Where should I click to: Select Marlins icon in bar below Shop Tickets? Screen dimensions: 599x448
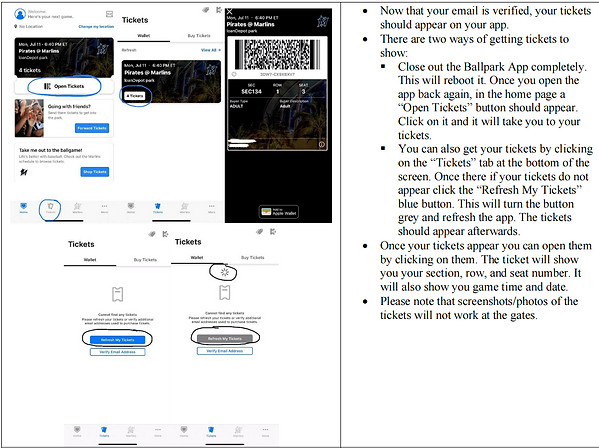[x=78, y=208]
